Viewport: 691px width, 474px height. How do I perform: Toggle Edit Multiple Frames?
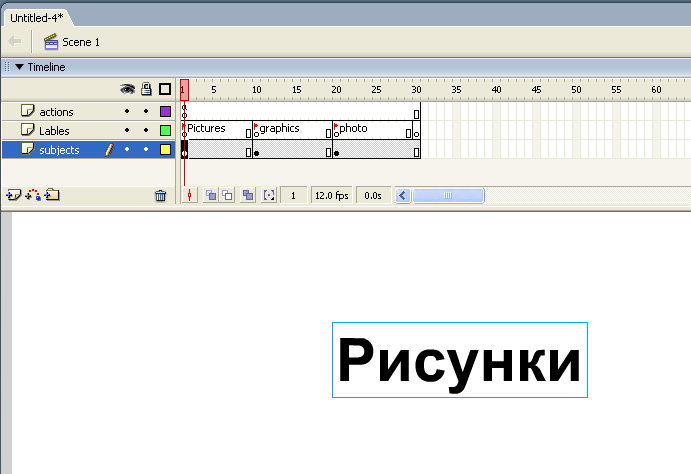click(x=248, y=195)
